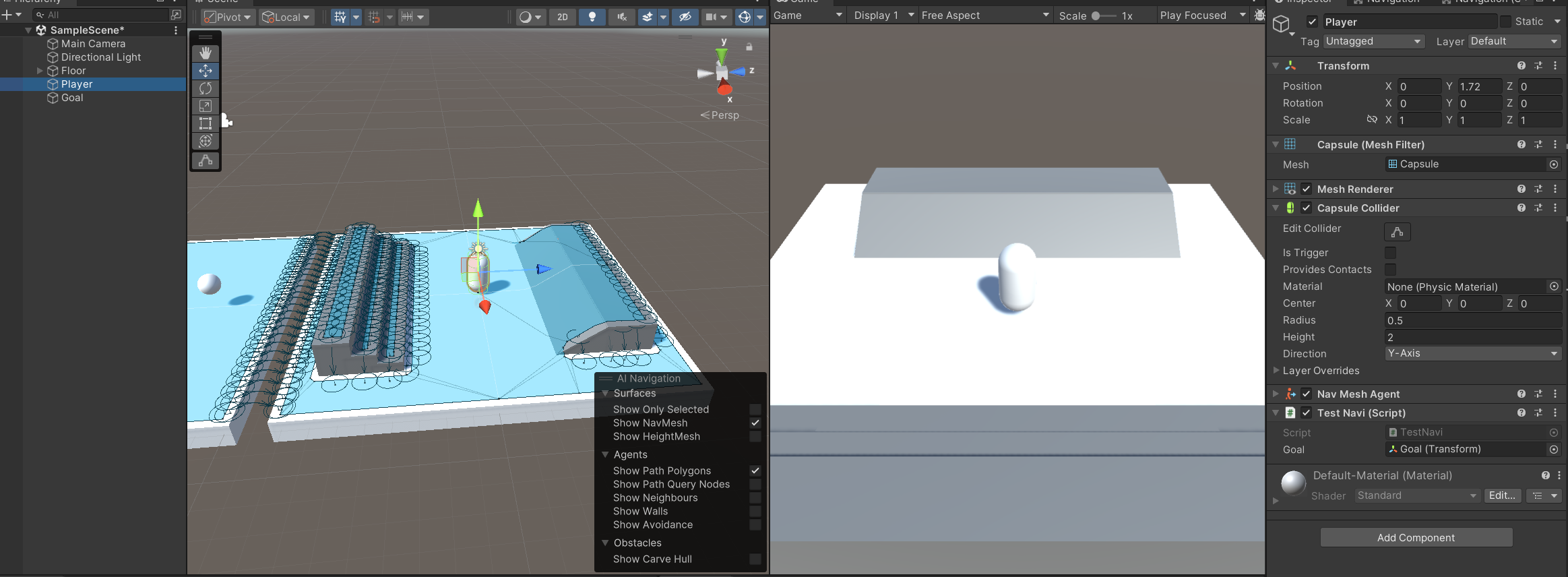Click scale constrain proportions link icon
Viewport: 1568px width, 577px height.
[x=1372, y=119]
